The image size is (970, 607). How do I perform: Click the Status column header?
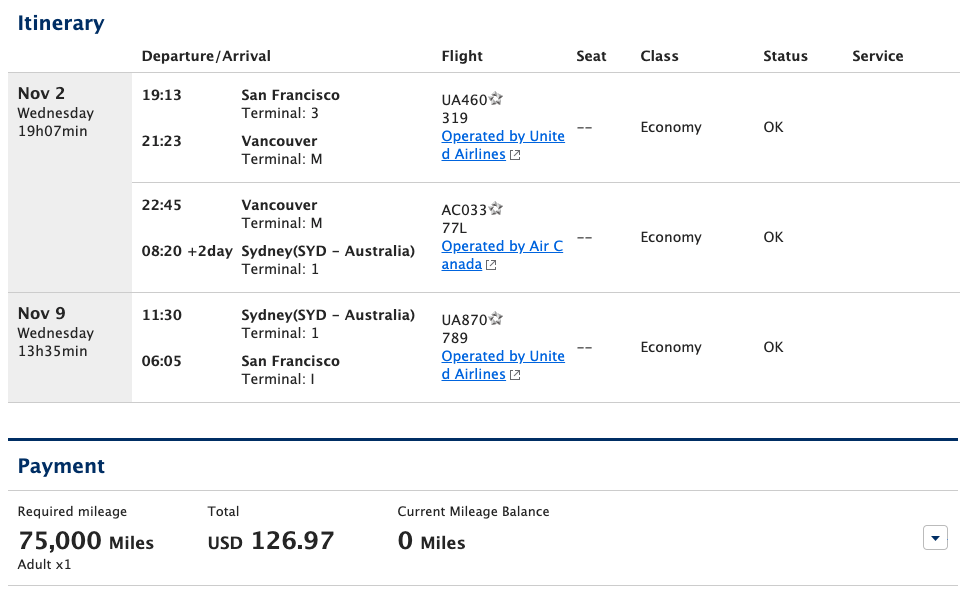pyautogui.click(x=785, y=56)
